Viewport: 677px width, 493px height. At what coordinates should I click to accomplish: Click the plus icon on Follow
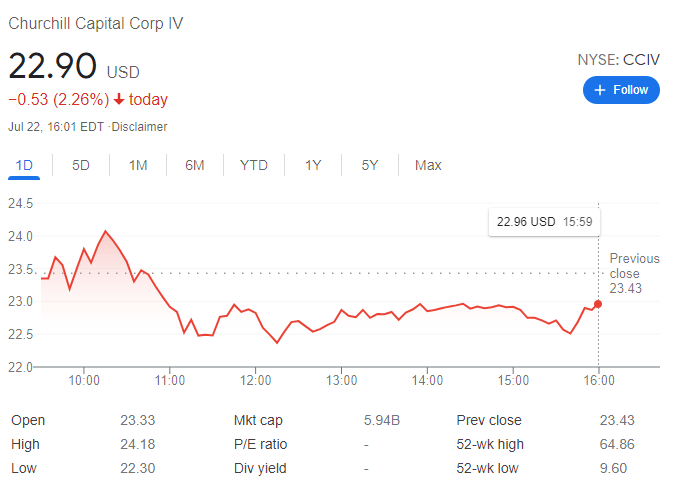(600, 90)
